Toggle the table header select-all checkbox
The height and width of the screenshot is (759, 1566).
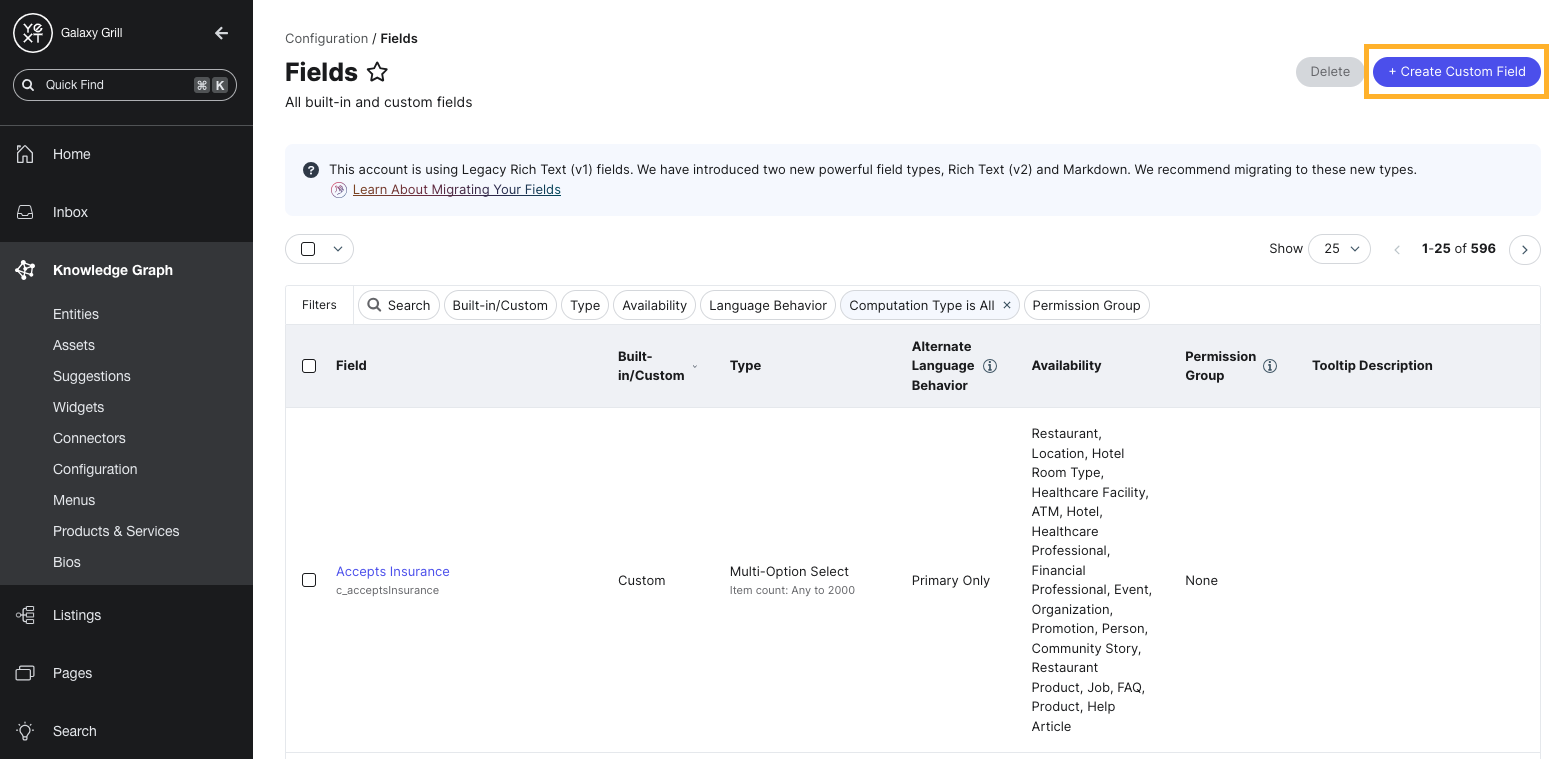click(309, 365)
